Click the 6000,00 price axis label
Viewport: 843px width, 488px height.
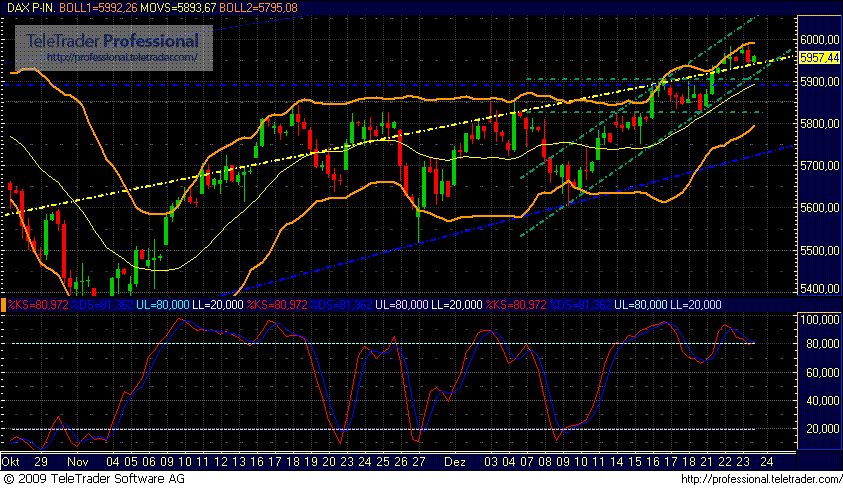[819, 39]
